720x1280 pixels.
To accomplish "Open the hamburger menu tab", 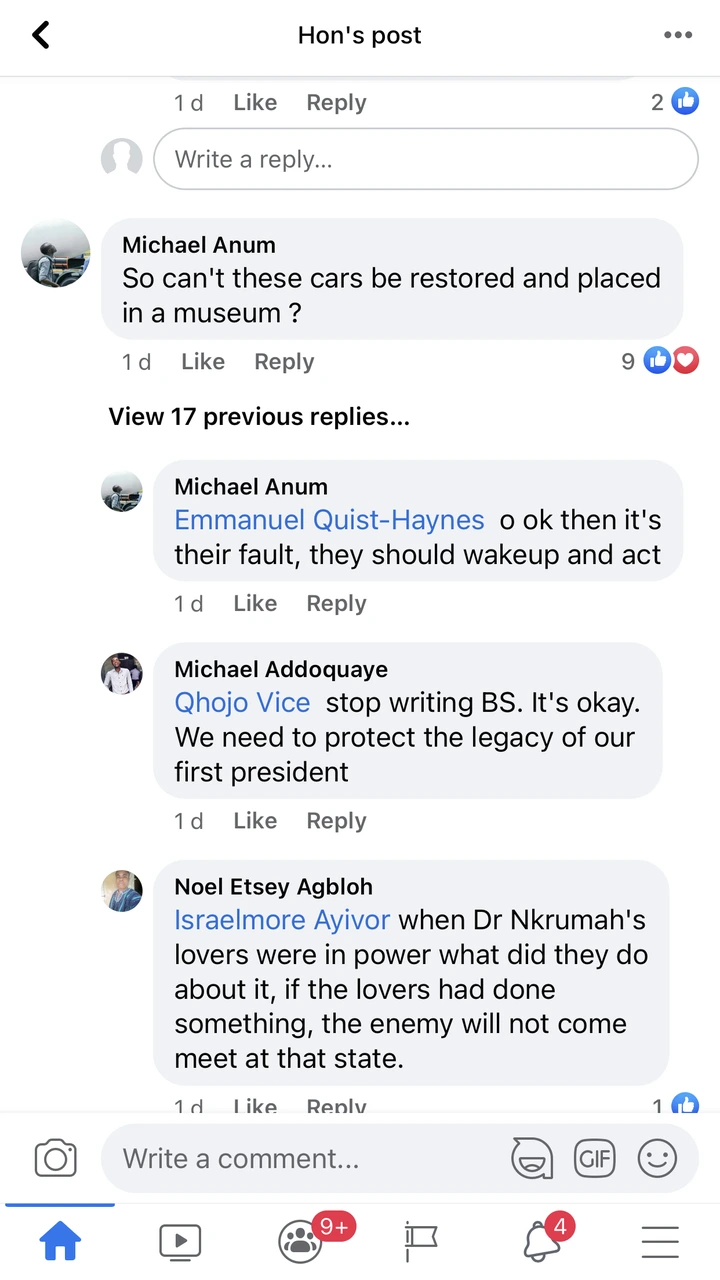I will click(x=660, y=1242).
